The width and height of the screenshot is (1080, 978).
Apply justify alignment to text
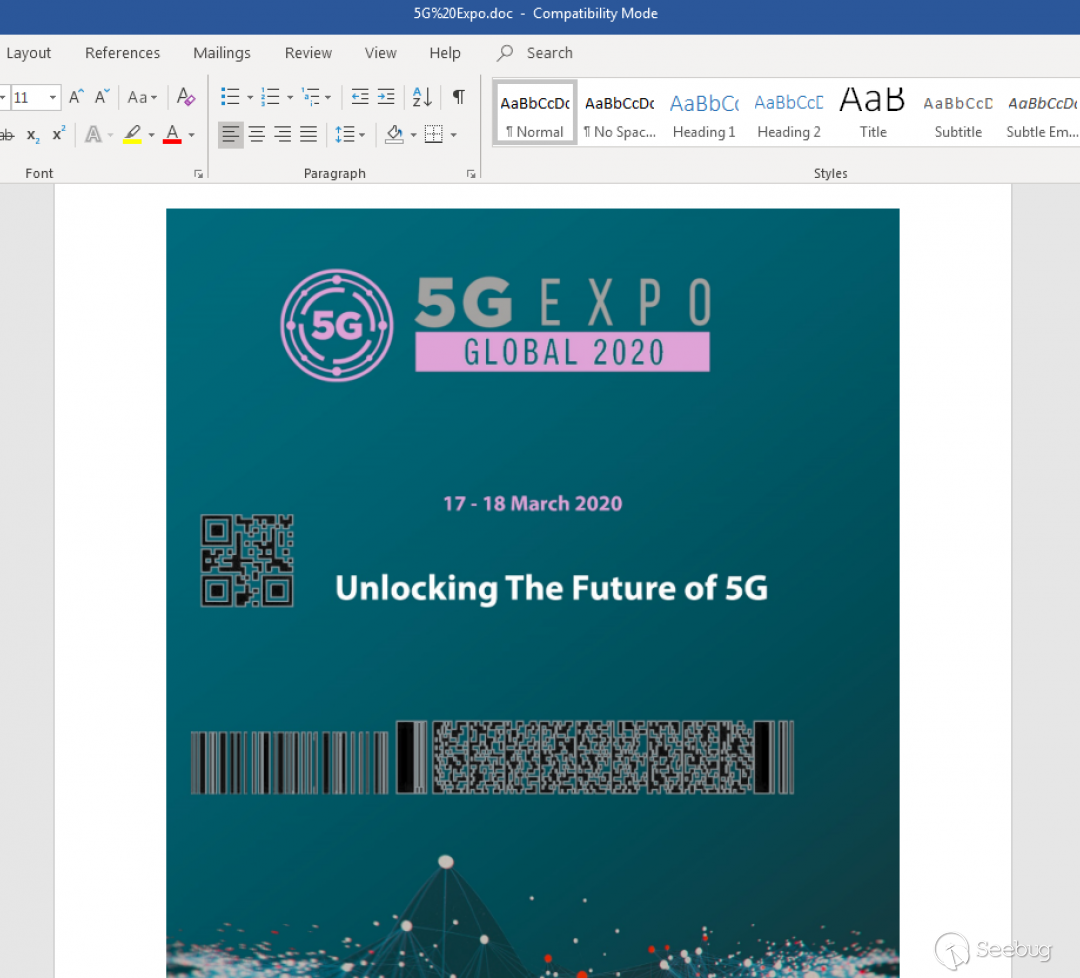(308, 134)
